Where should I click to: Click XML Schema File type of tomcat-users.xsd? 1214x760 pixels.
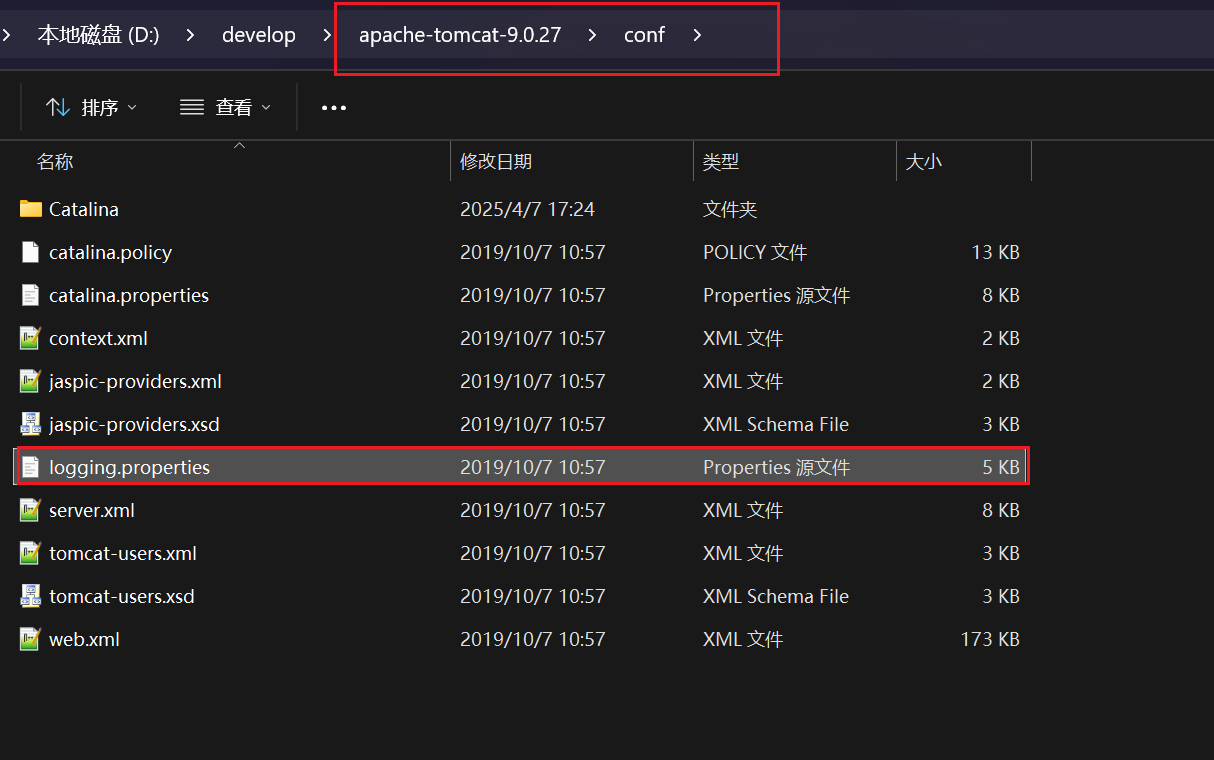point(776,596)
